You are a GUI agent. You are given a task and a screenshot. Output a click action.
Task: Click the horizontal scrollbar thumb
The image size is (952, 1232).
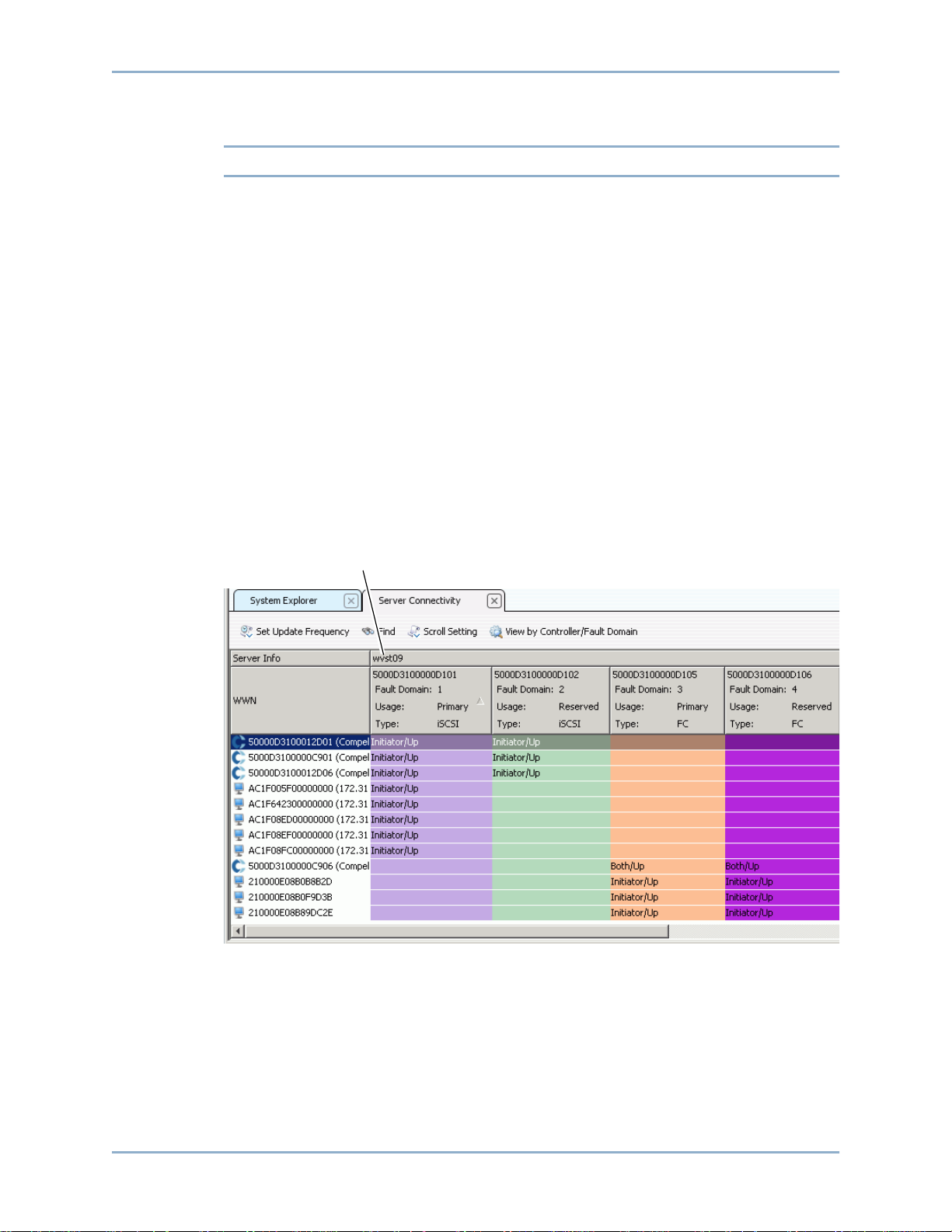[456, 931]
